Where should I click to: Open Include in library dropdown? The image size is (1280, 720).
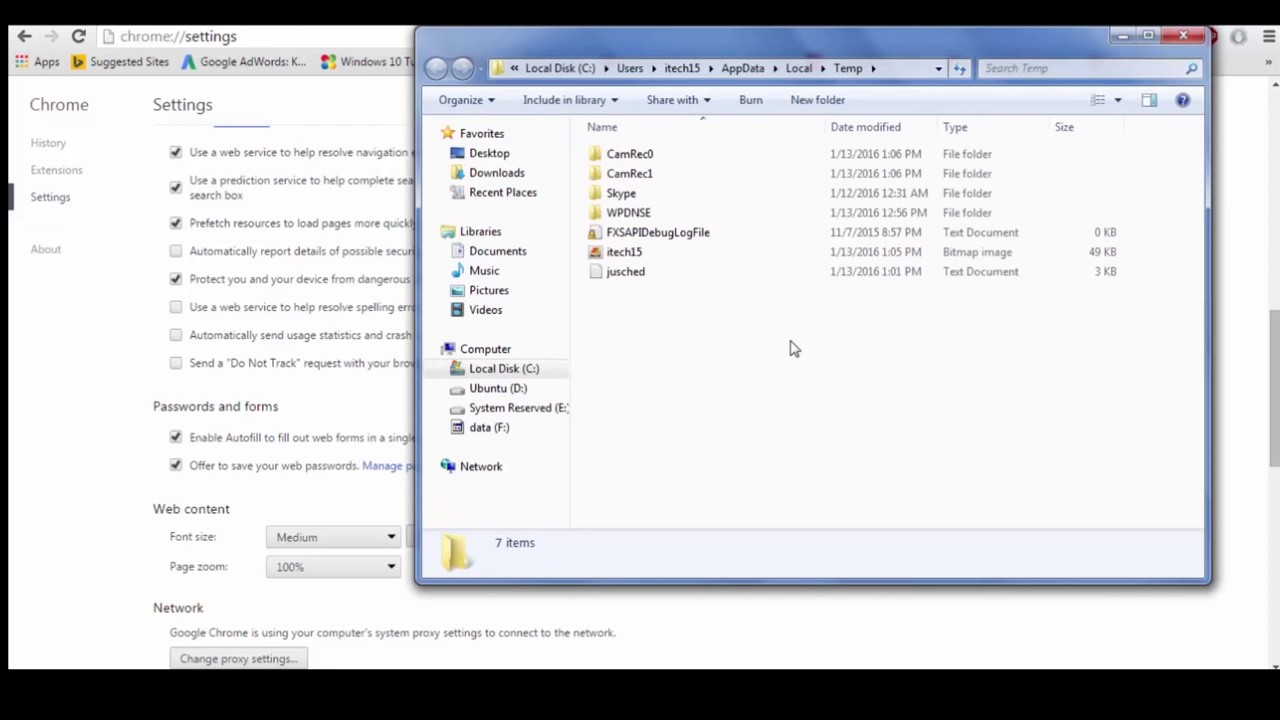[x=570, y=100]
